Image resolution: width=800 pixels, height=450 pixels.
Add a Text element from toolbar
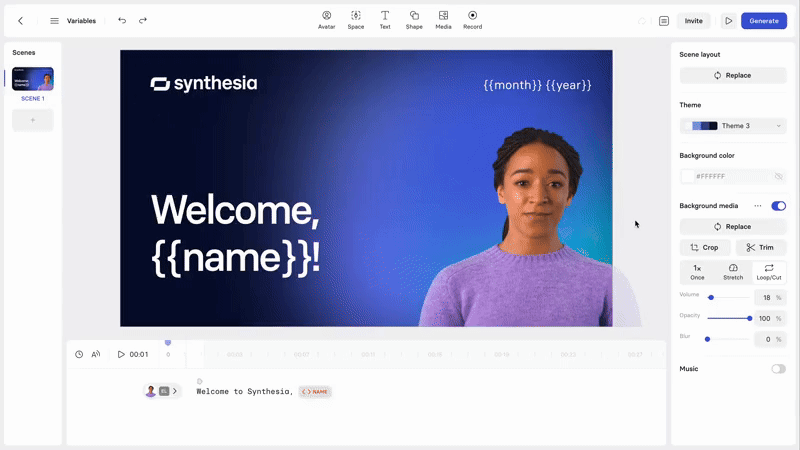point(385,20)
